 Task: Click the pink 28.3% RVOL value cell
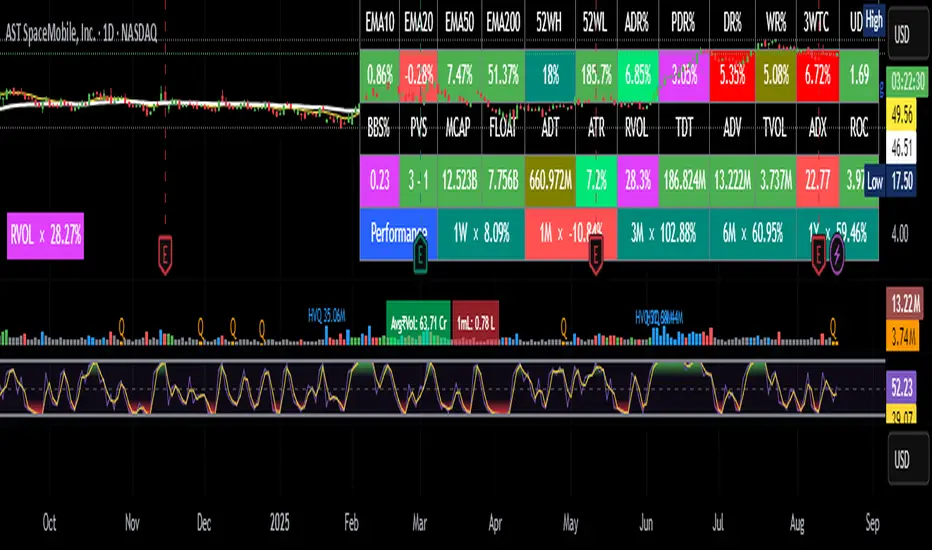pos(638,181)
